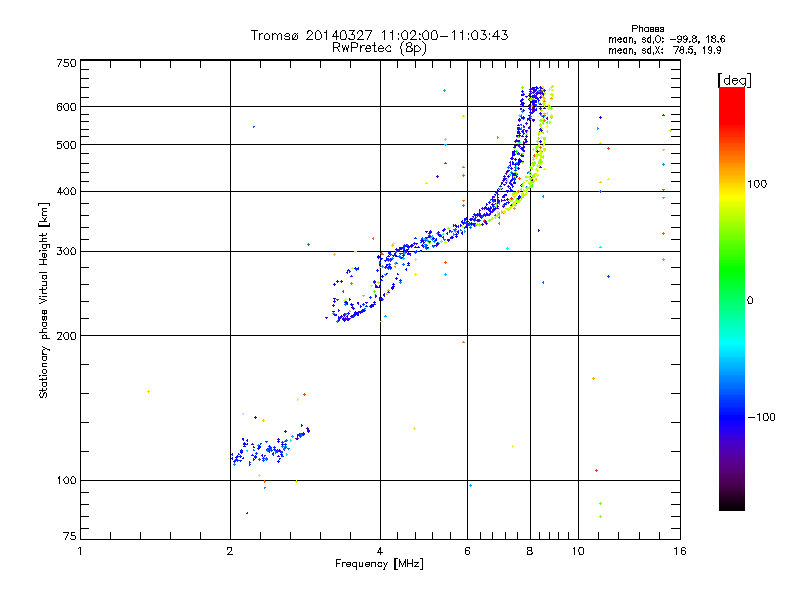
Task: Click the x-axis tick label "4"
Action: (380, 551)
